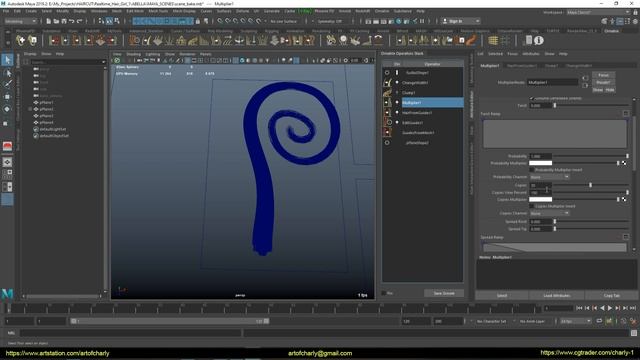Toggle the checkbox left of Save Groom
640x360 pixels.
(x=384, y=293)
